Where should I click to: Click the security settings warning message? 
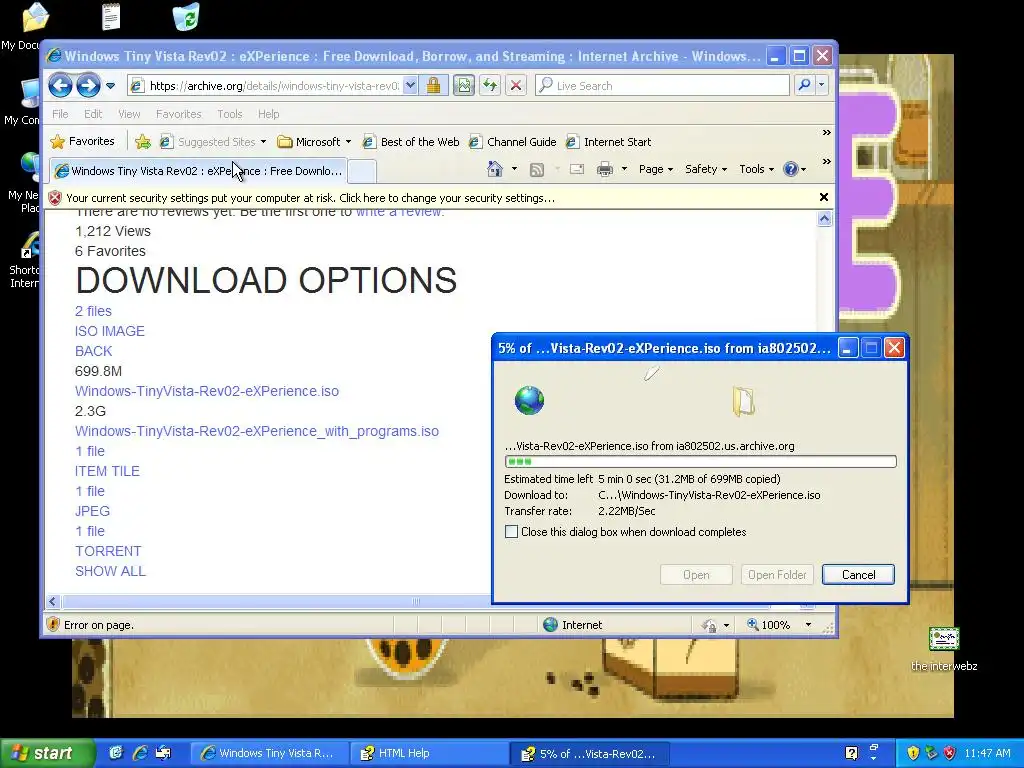(x=310, y=198)
